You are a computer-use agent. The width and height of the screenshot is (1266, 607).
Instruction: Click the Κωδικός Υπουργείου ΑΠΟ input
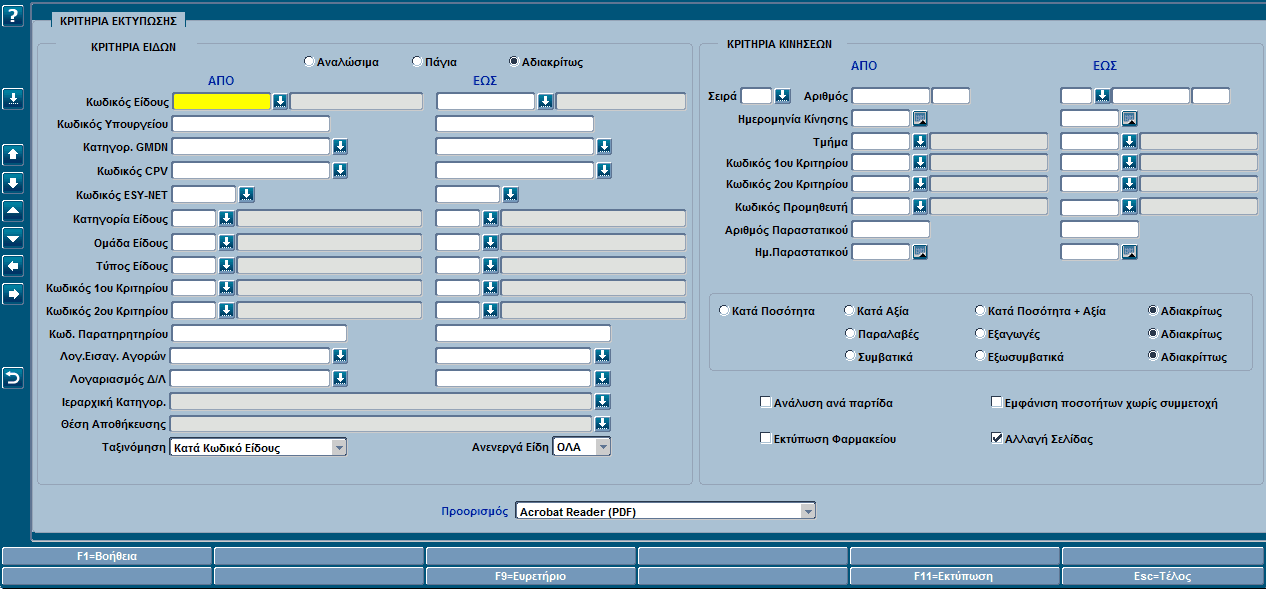(251, 124)
